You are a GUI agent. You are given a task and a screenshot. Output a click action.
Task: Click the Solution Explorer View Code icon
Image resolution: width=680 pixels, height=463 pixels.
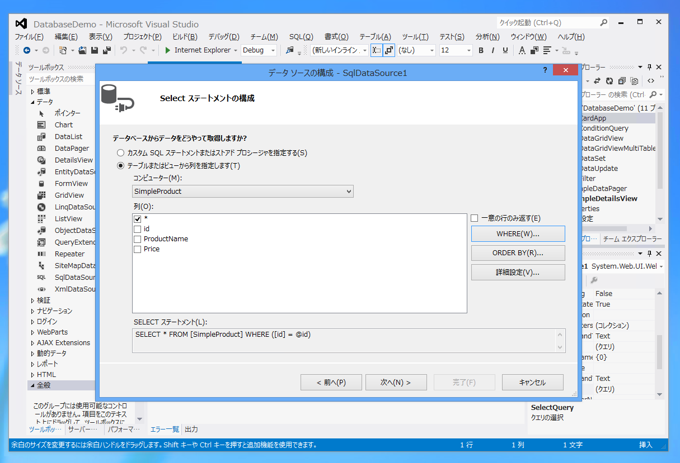click(x=651, y=81)
